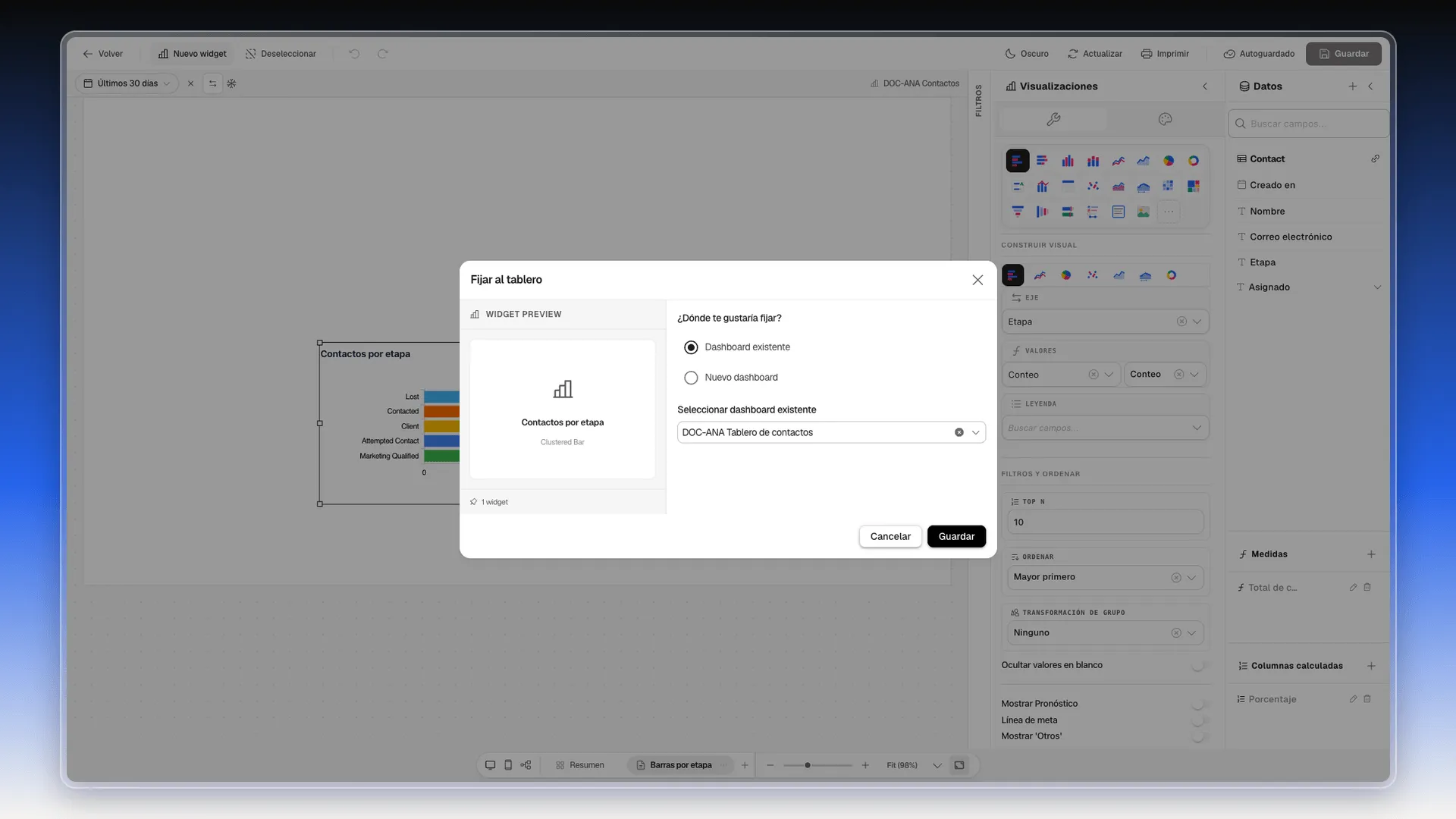Click Deseleccionar in the top toolbar
1456x819 pixels.
[x=281, y=54]
